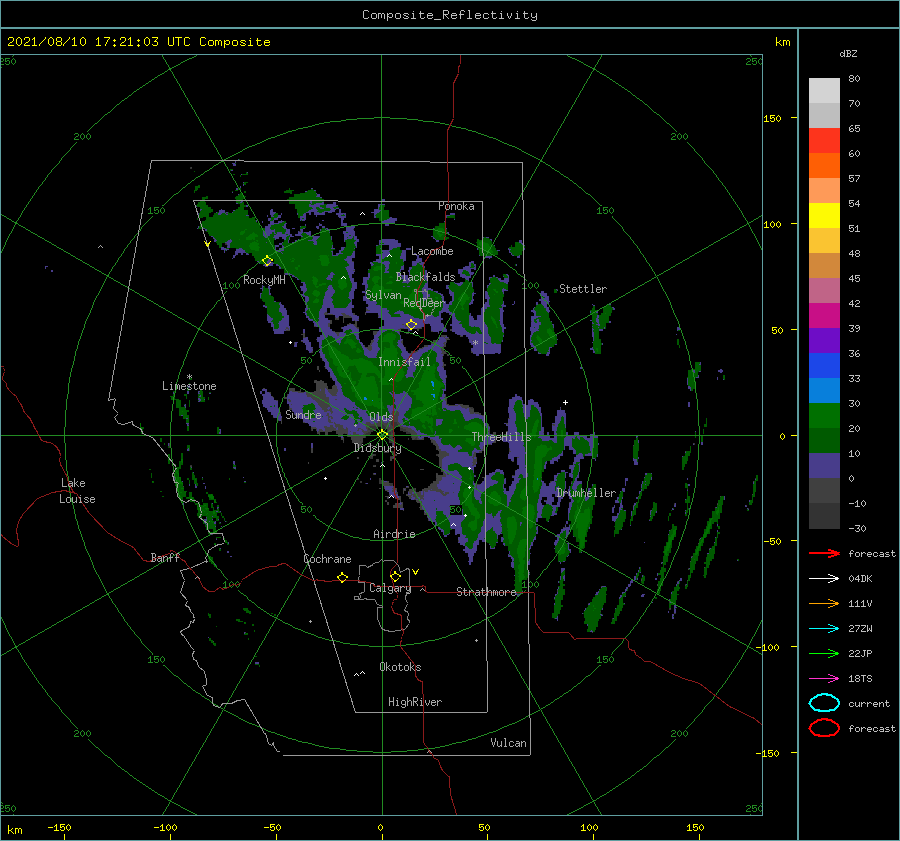The width and height of the screenshot is (900, 841).
Task: Click the red 'forecast' ellipse legend icon
Action: click(x=824, y=728)
